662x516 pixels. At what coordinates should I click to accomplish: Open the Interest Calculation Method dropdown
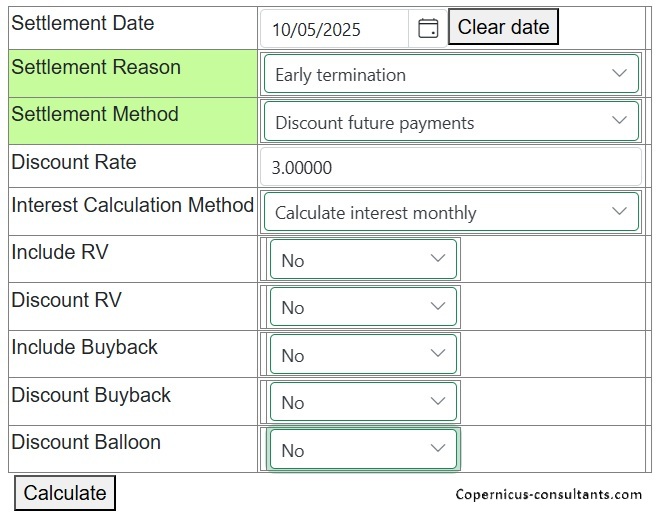(x=450, y=213)
